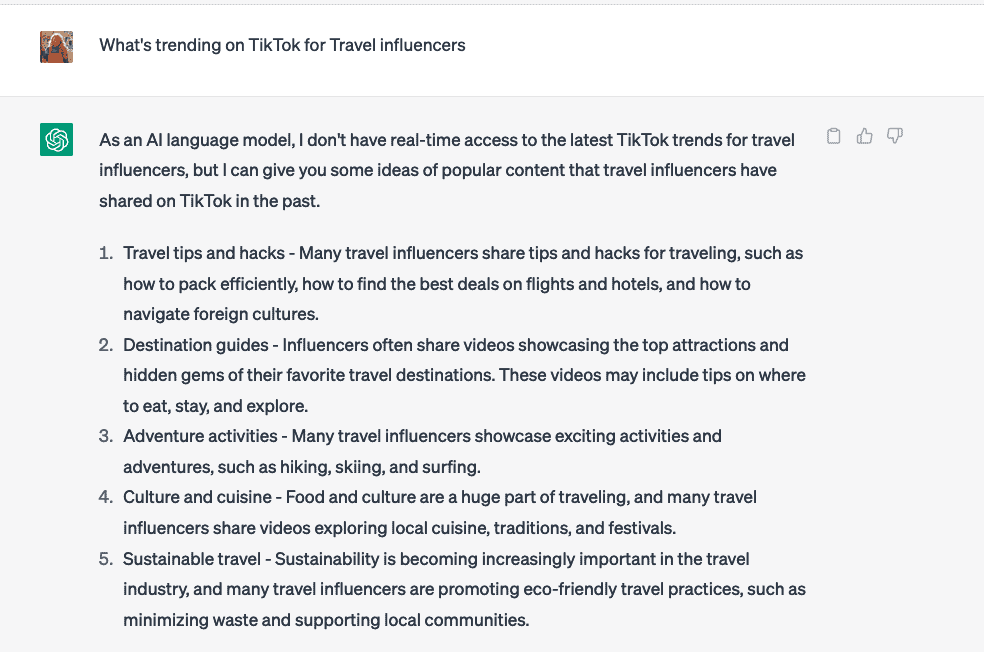Click list number 3 marker
The height and width of the screenshot is (652, 984).
(x=106, y=436)
